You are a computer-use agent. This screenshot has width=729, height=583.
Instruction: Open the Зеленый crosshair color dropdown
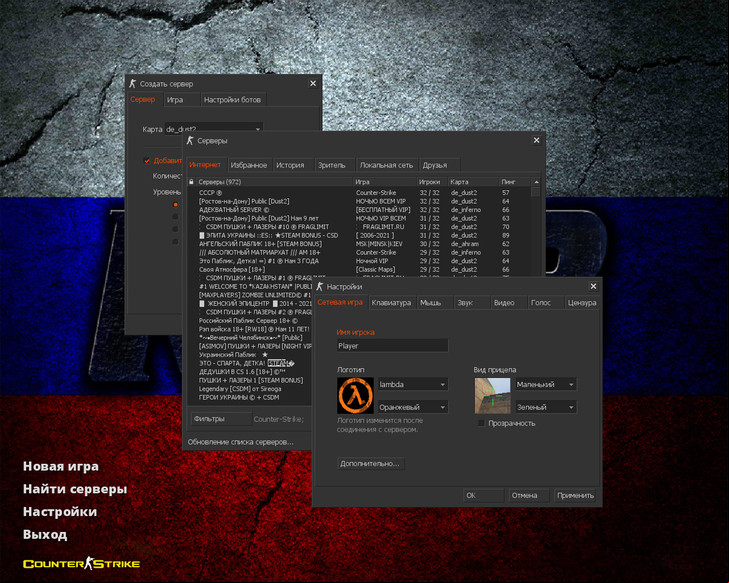[x=546, y=407]
